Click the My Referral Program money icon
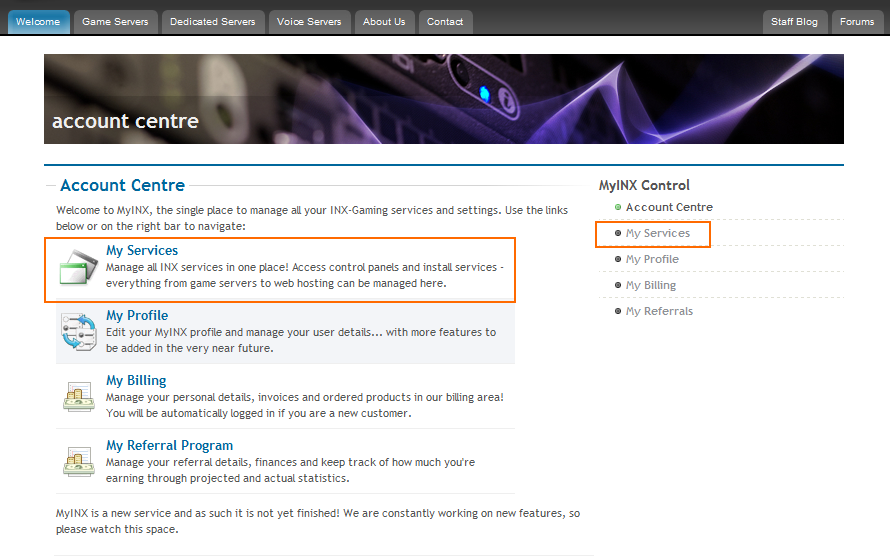This screenshot has width=890, height=558. tap(78, 461)
